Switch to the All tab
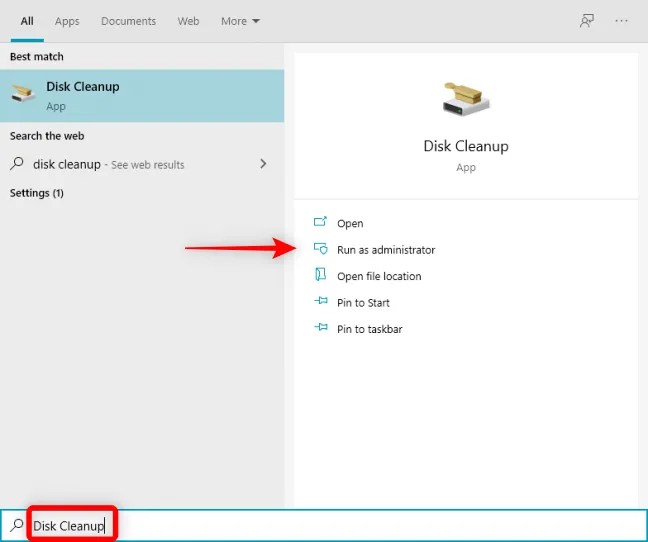 click(x=27, y=21)
